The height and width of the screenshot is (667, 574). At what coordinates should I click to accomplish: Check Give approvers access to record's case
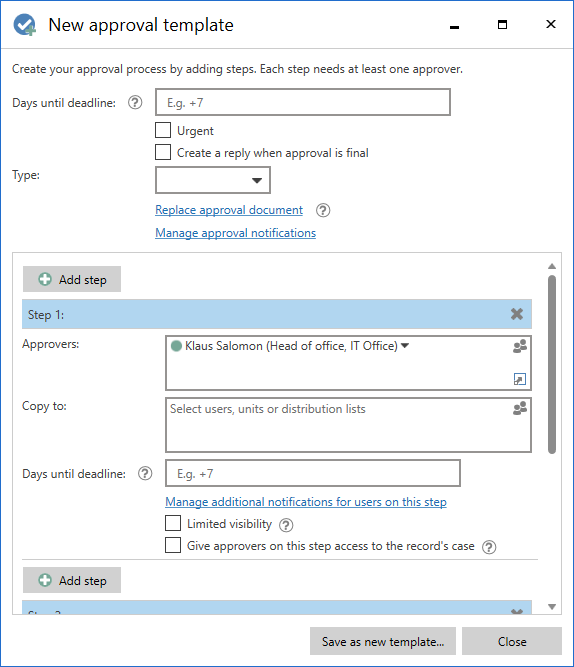[x=173, y=545]
